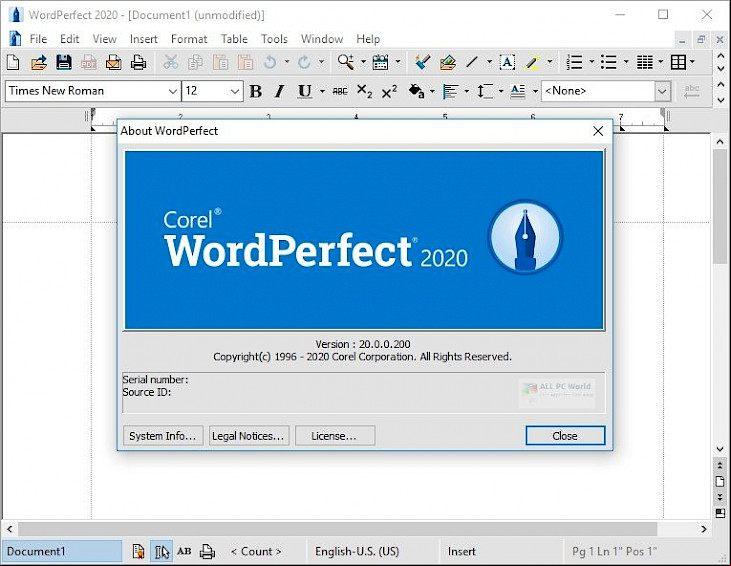
Task: Click the License... button
Action: click(335, 435)
